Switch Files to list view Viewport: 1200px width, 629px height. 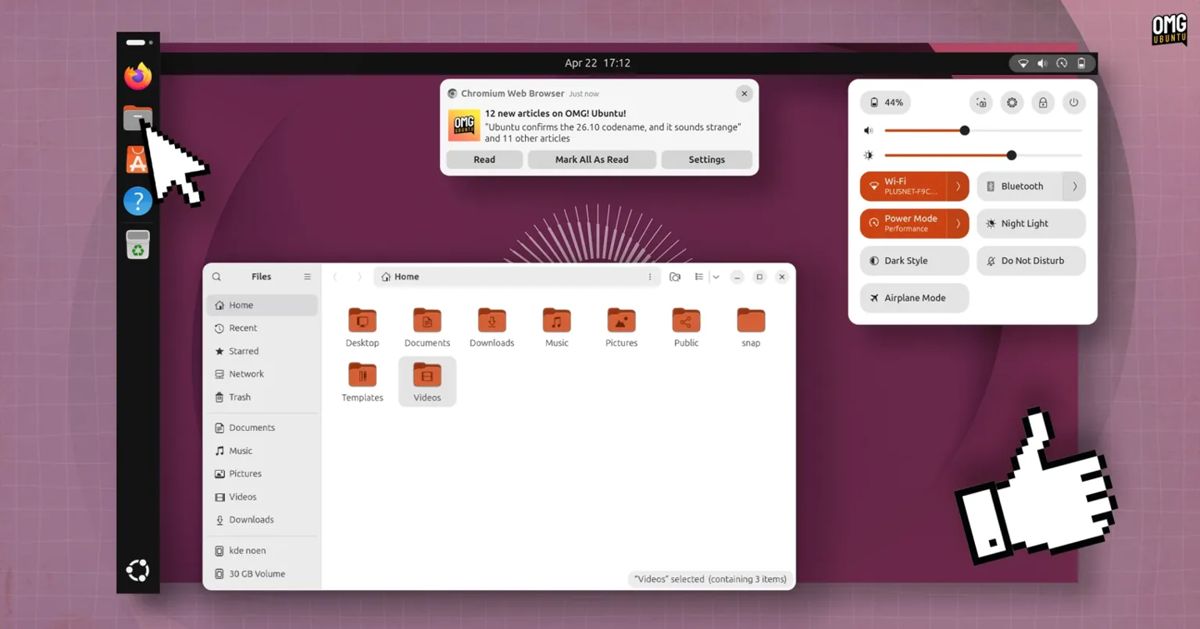(x=698, y=276)
